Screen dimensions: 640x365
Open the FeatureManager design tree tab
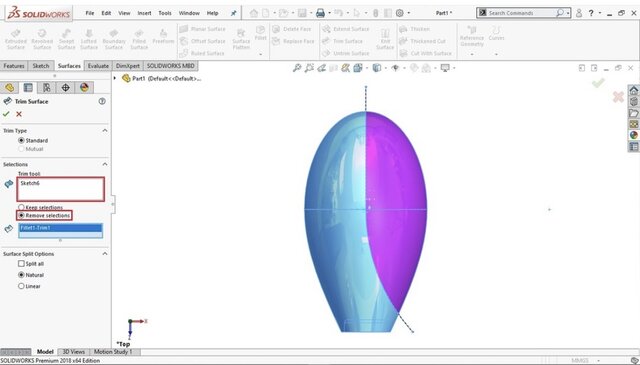pos(9,87)
